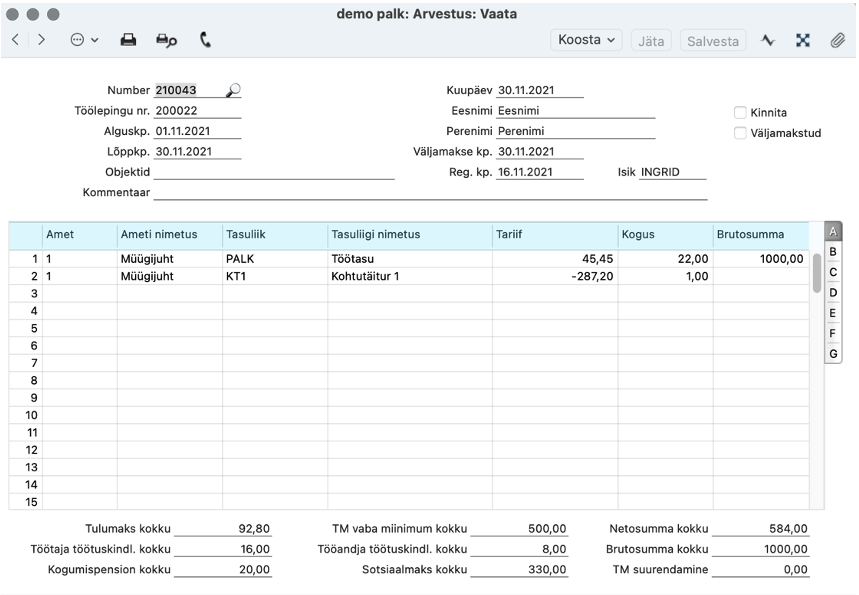Click the Salvesta button

713,41
